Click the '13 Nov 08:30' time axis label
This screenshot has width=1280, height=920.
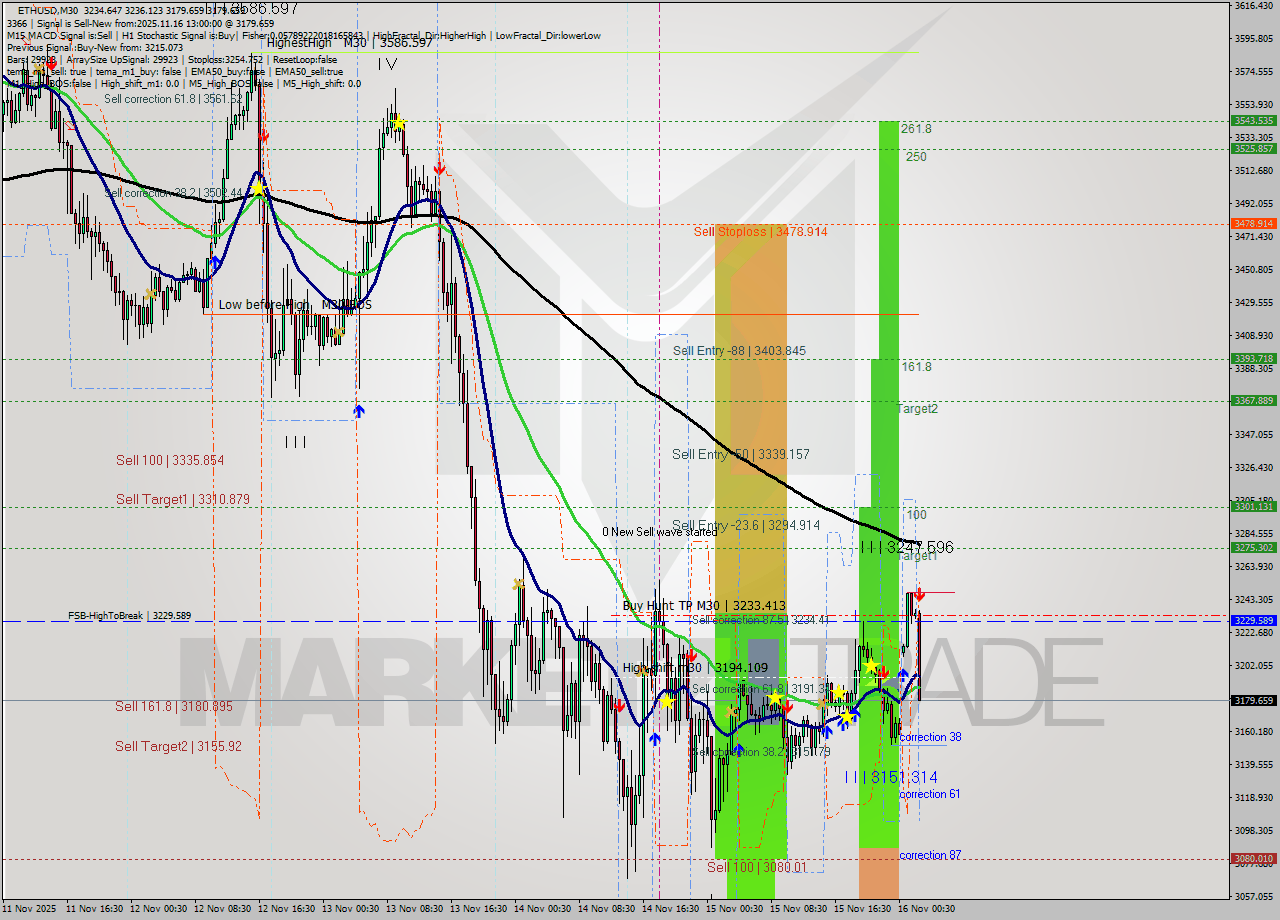415,909
